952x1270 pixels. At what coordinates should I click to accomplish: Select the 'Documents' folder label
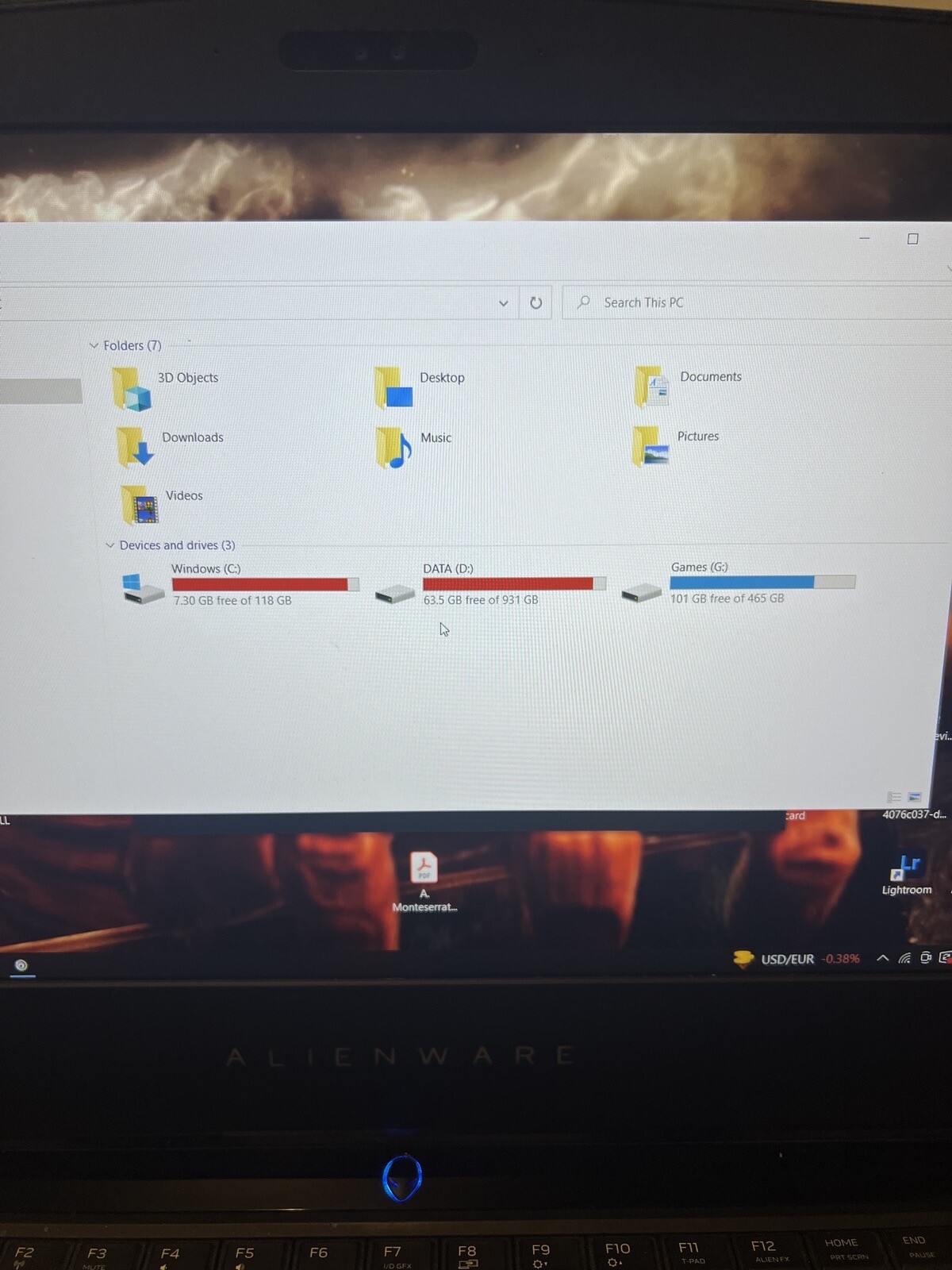coord(711,377)
